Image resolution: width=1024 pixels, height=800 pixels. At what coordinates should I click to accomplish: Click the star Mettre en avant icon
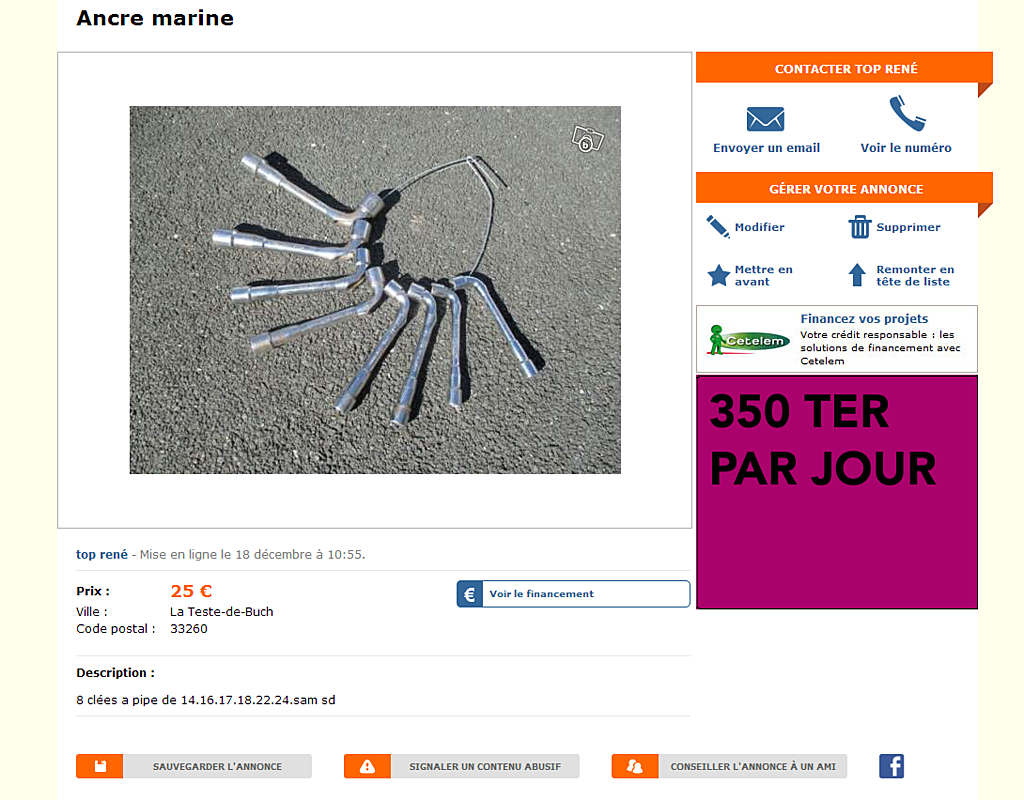click(718, 275)
